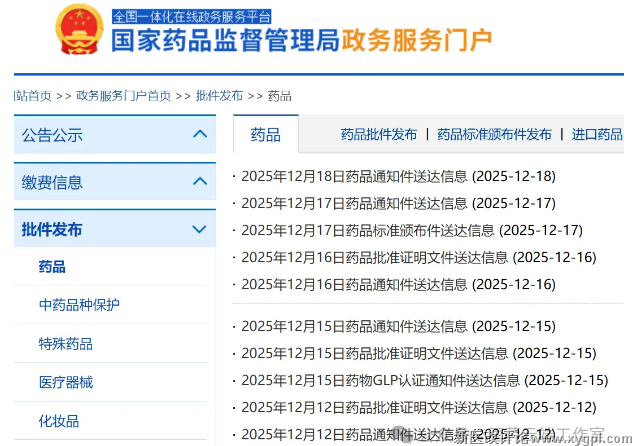The width and height of the screenshot is (635, 446).
Task: Open 2025年12月18日药品通知件送达信息 notice
Action: [x=353, y=176]
